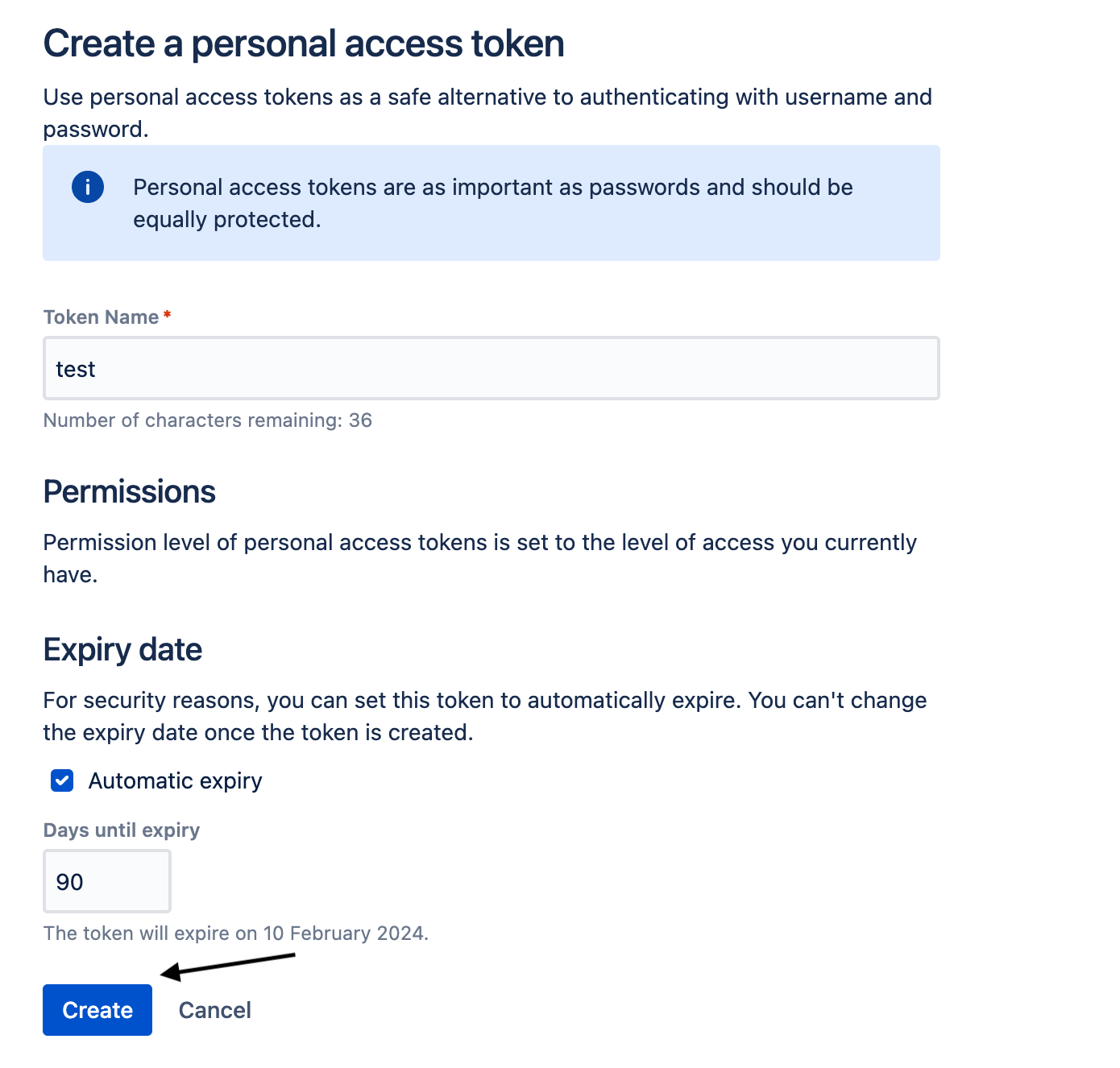The height and width of the screenshot is (1068, 1120).
Task: Click the Expiry date heading
Action: (122, 649)
